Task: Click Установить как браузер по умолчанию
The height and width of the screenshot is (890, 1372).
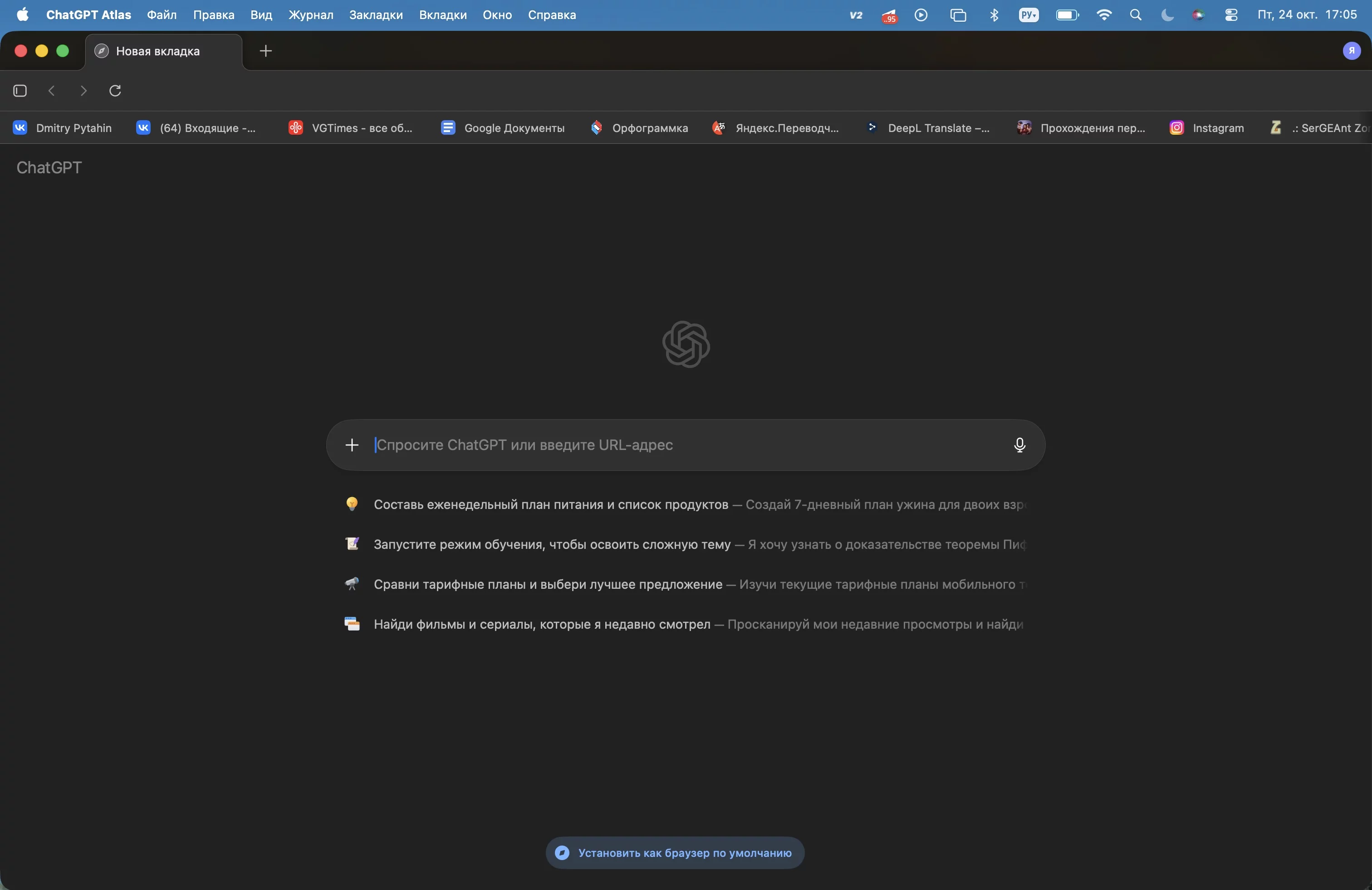Action: coord(675,853)
